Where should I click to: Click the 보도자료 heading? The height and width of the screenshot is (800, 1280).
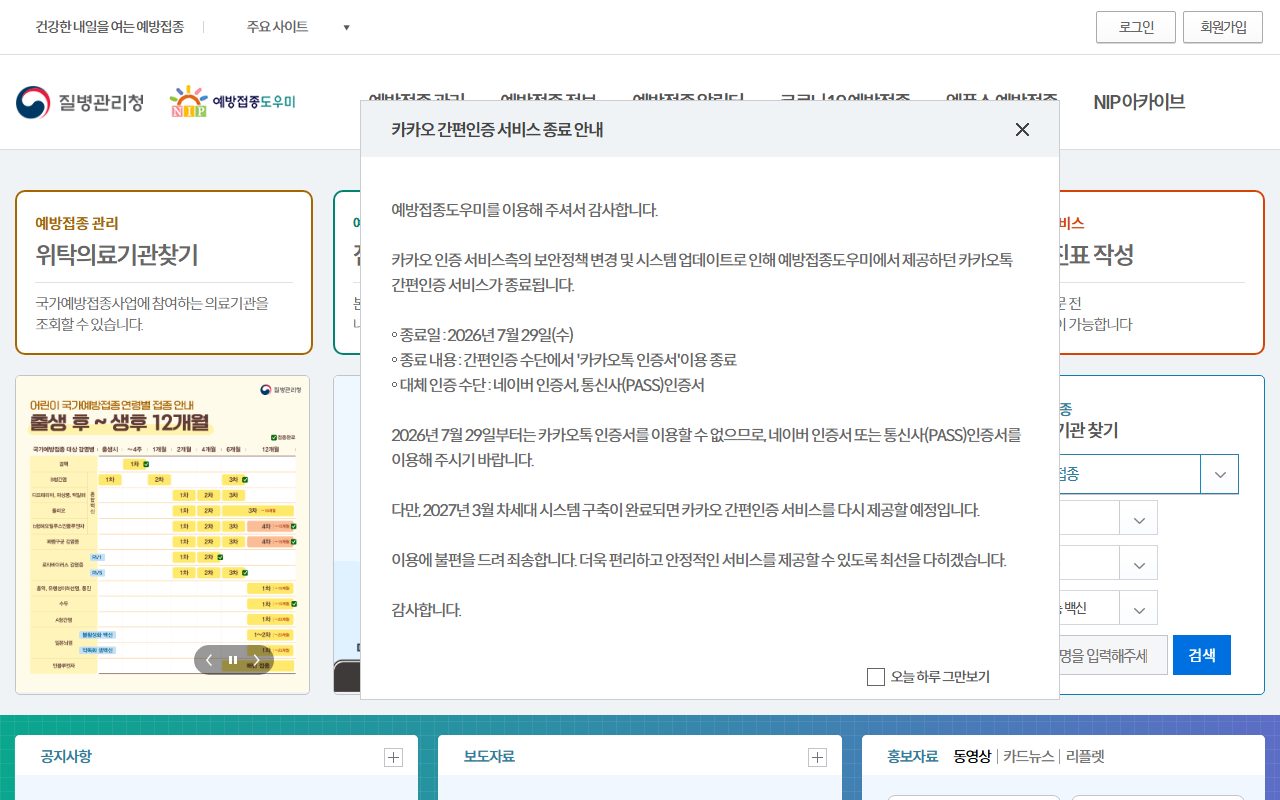(x=489, y=757)
